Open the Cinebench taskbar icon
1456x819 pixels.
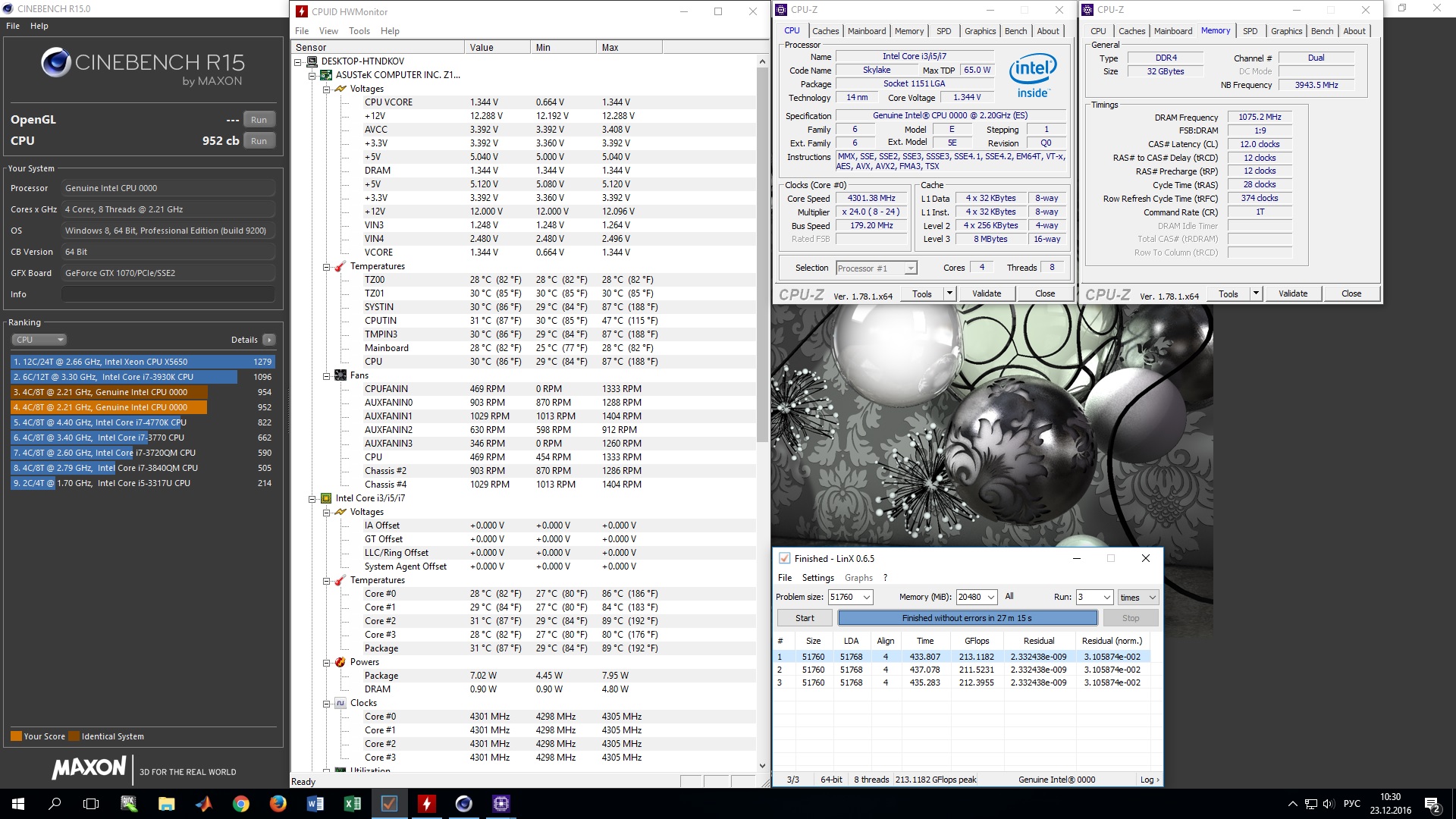(463, 804)
